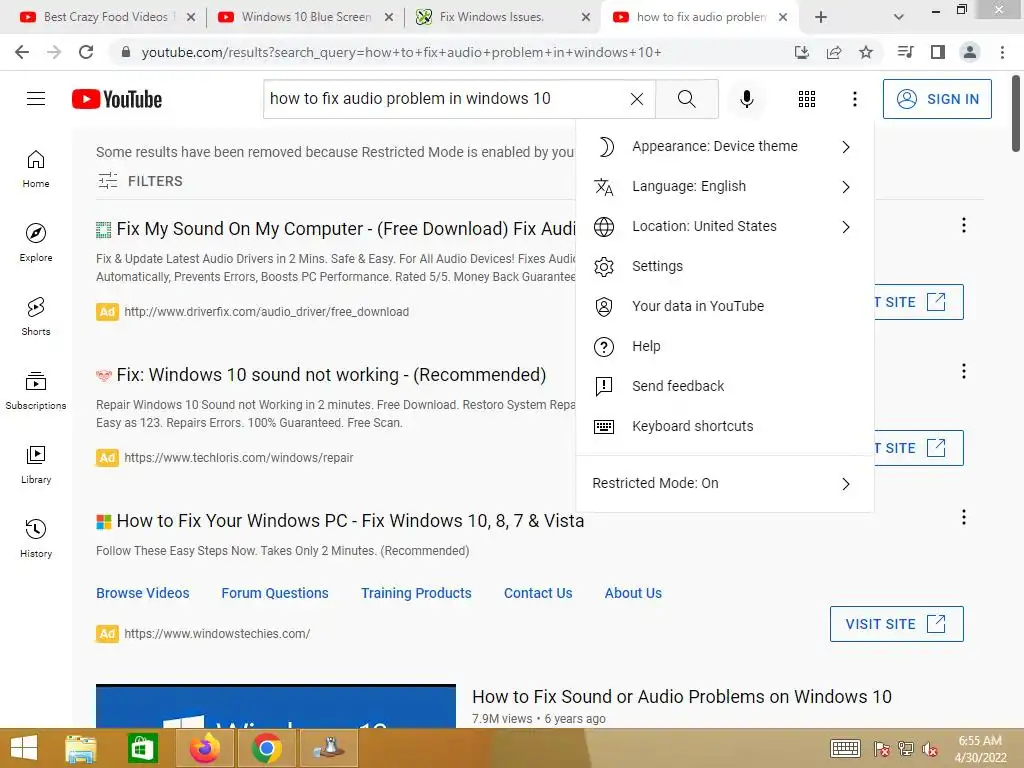Open the tab search dropdown arrow
The width and height of the screenshot is (1024, 768).
pyautogui.click(x=899, y=17)
